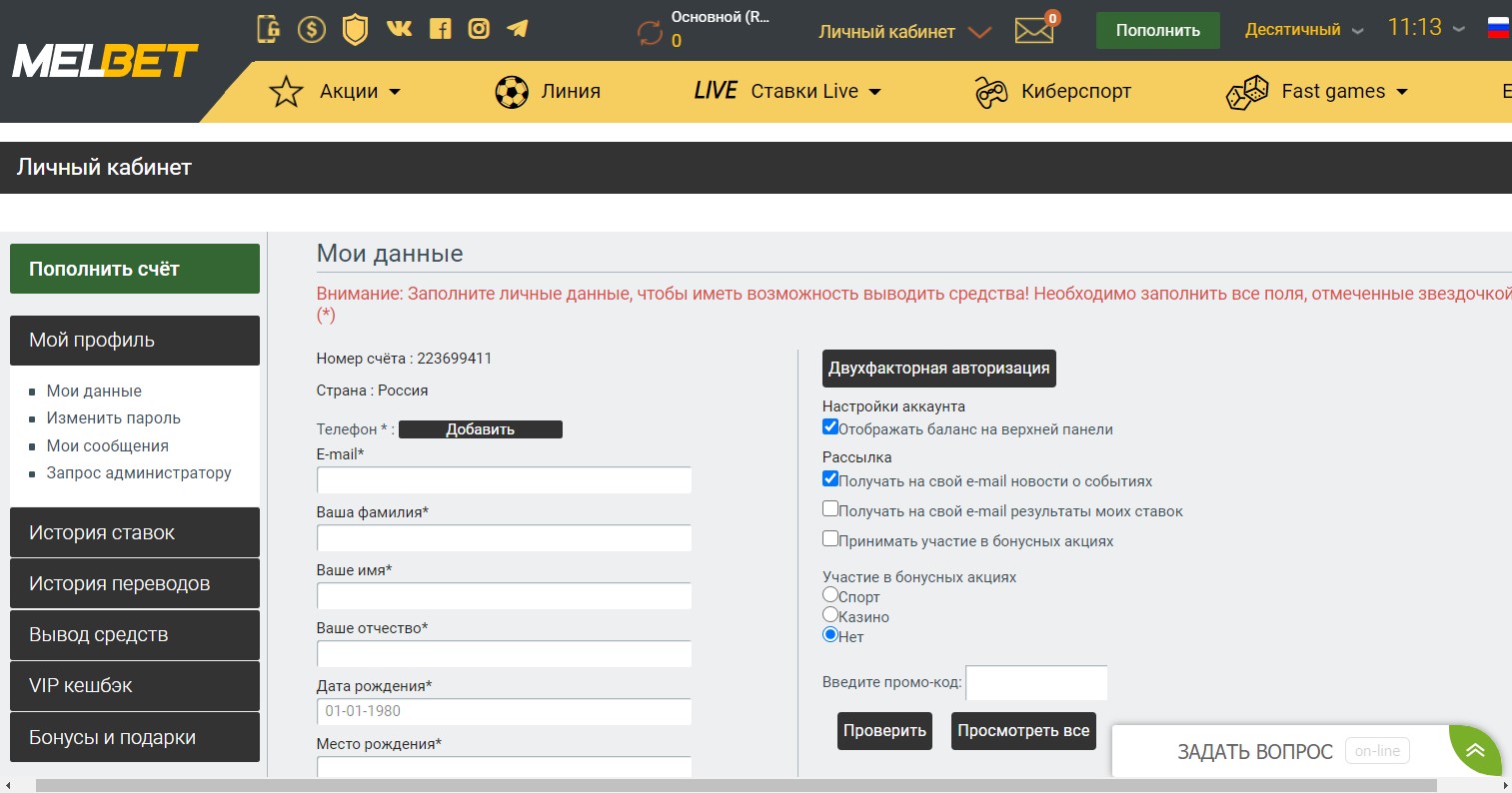Enable 'Принимать участие в бонусных акциях' checkbox
This screenshot has width=1512, height=793.
click(x=830, y=539)
